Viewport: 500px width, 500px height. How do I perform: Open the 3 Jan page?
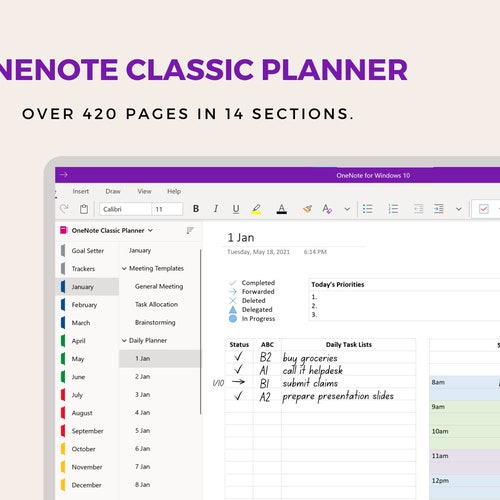(x=160, y=395)
